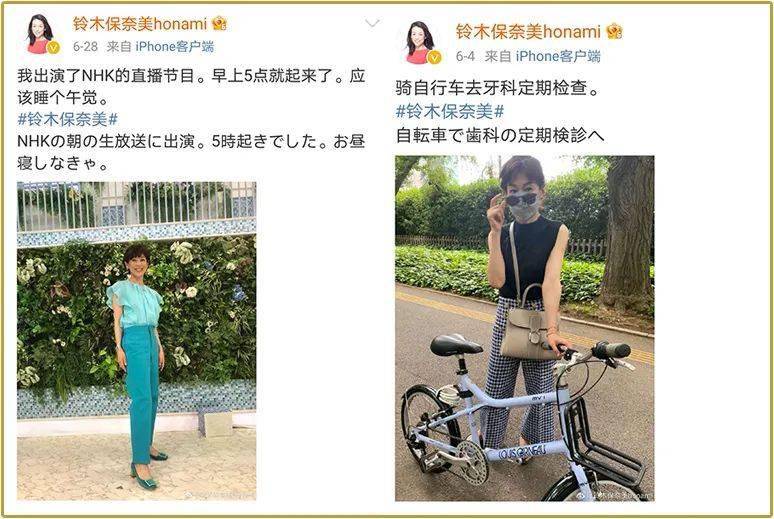Image resolution: width=774 pixels, height=519 pixels.
Task: Click the Japanese text 自転車で歯科の定期検診へ
Action: point(500,135)
